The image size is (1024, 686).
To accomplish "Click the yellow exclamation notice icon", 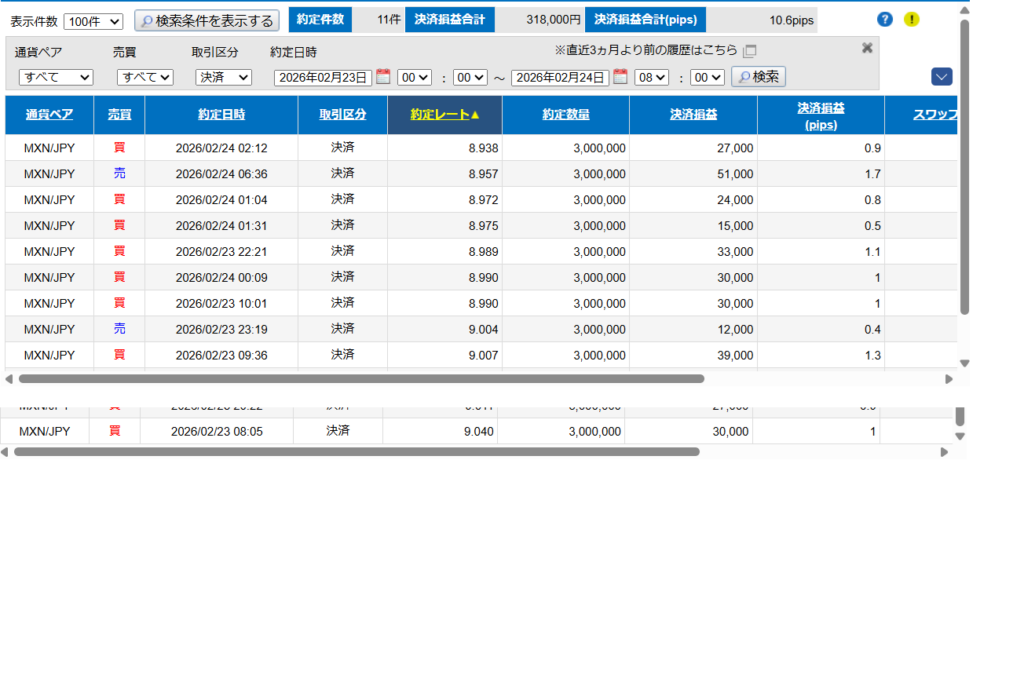I will [x=911, y=20].
